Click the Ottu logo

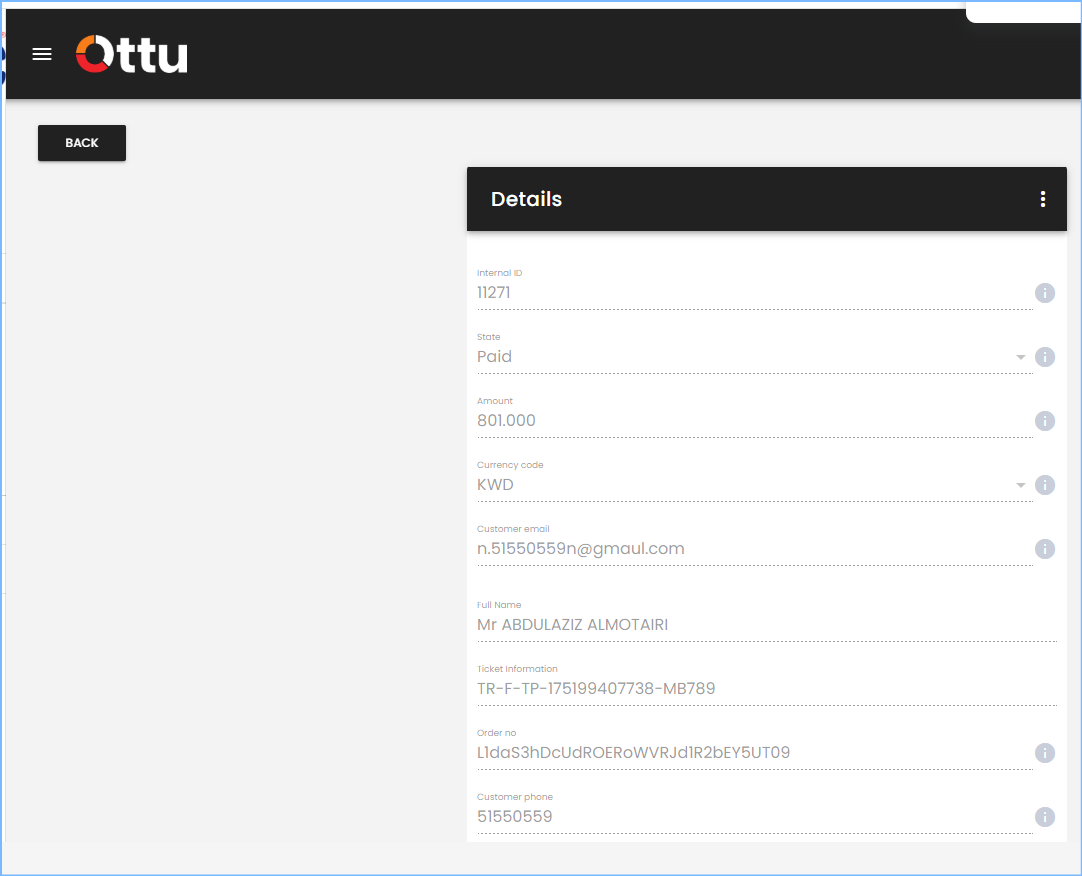tap(132, 54)
